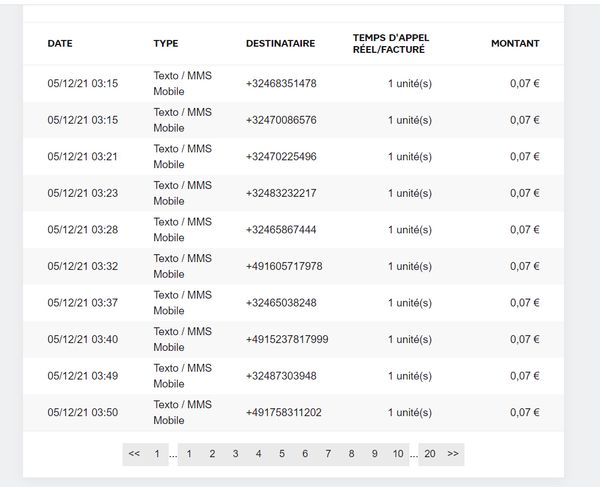Go to page 9
The width and height of the screenshot is (600, 487).
coord(374,454)
